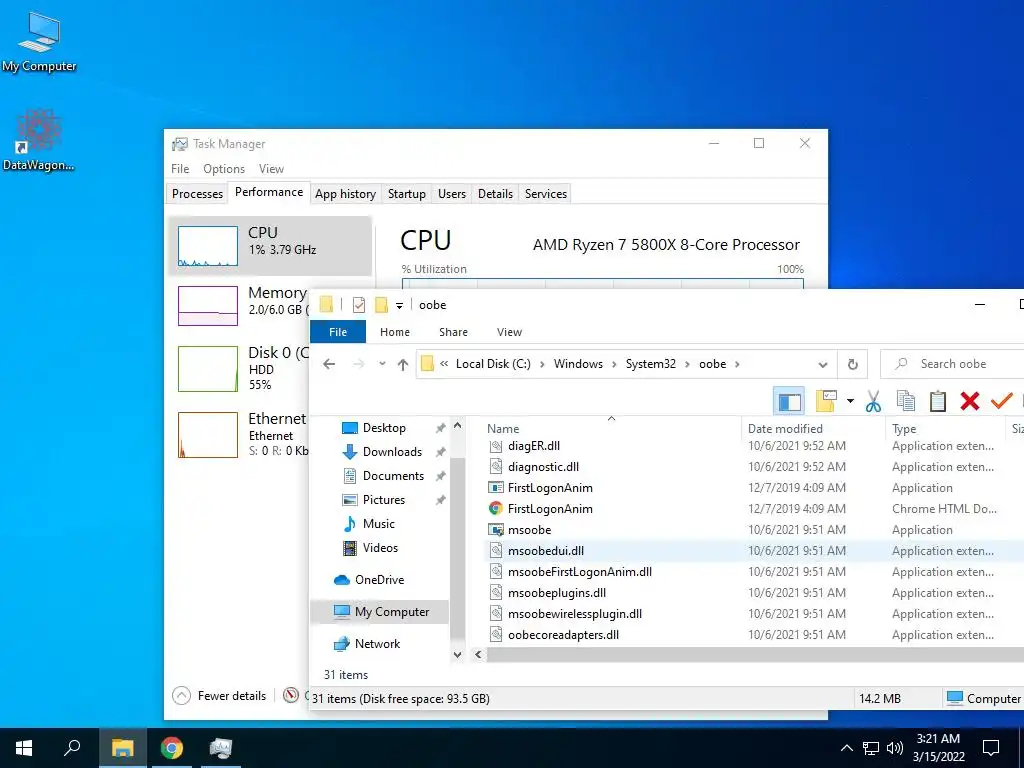Click the orange checkmark icon in toolbar
The image size is (1024, 768).
pyautogui.click(x=1001, y=400)
